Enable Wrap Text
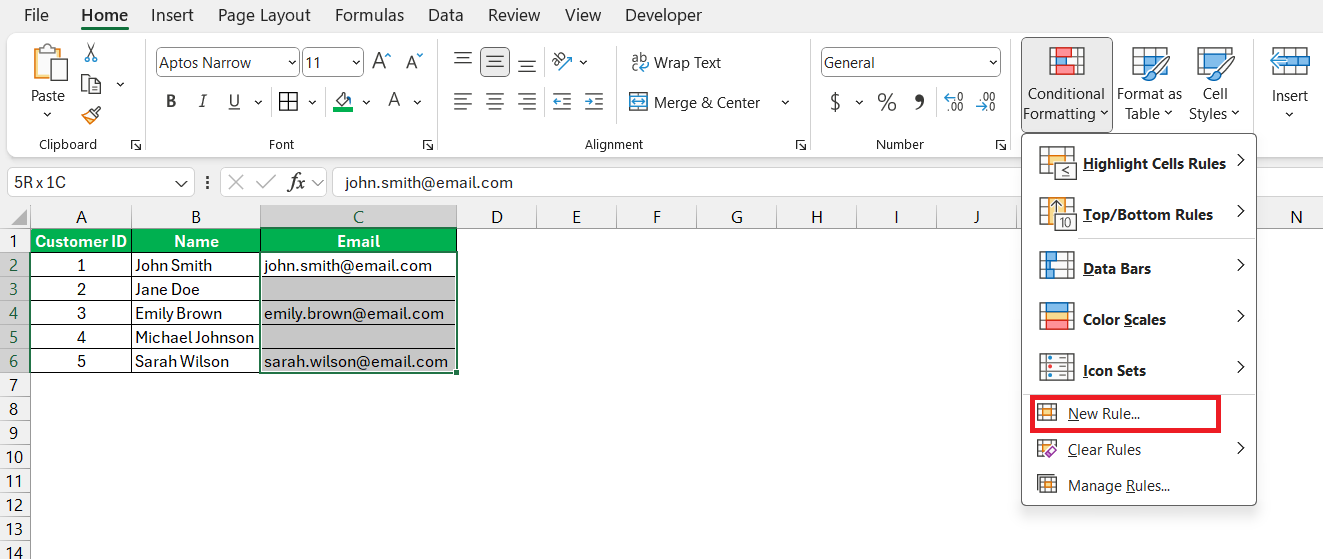Viewport: 1323px width, 559px height. point(676,62)
